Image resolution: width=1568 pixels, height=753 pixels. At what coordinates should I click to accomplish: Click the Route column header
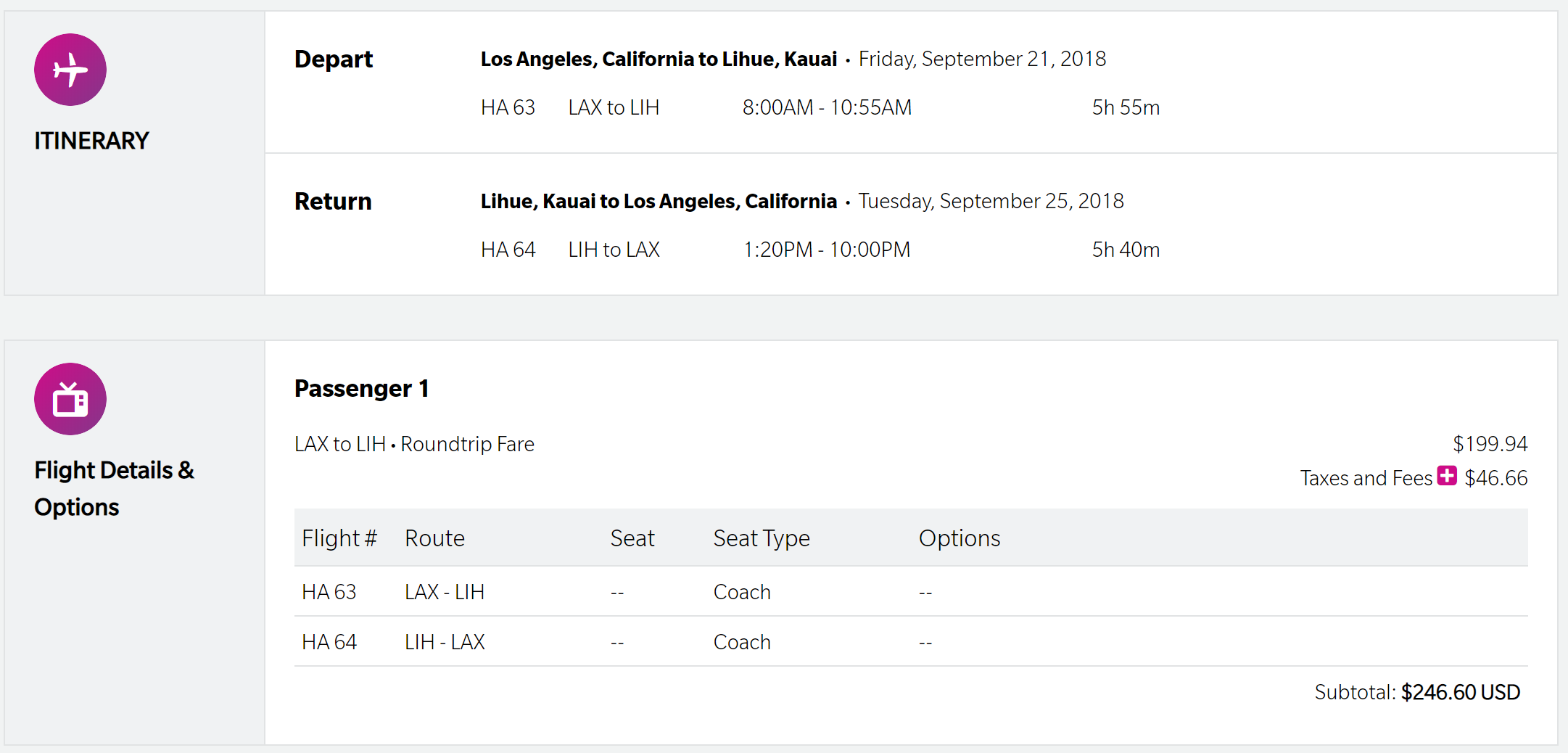(x=434, y=538)
